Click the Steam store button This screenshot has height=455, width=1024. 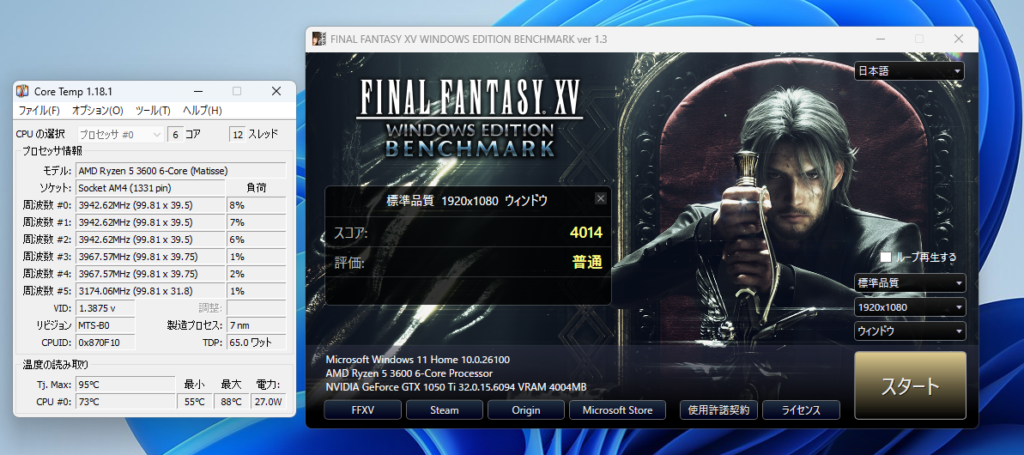tap(444, 410)
